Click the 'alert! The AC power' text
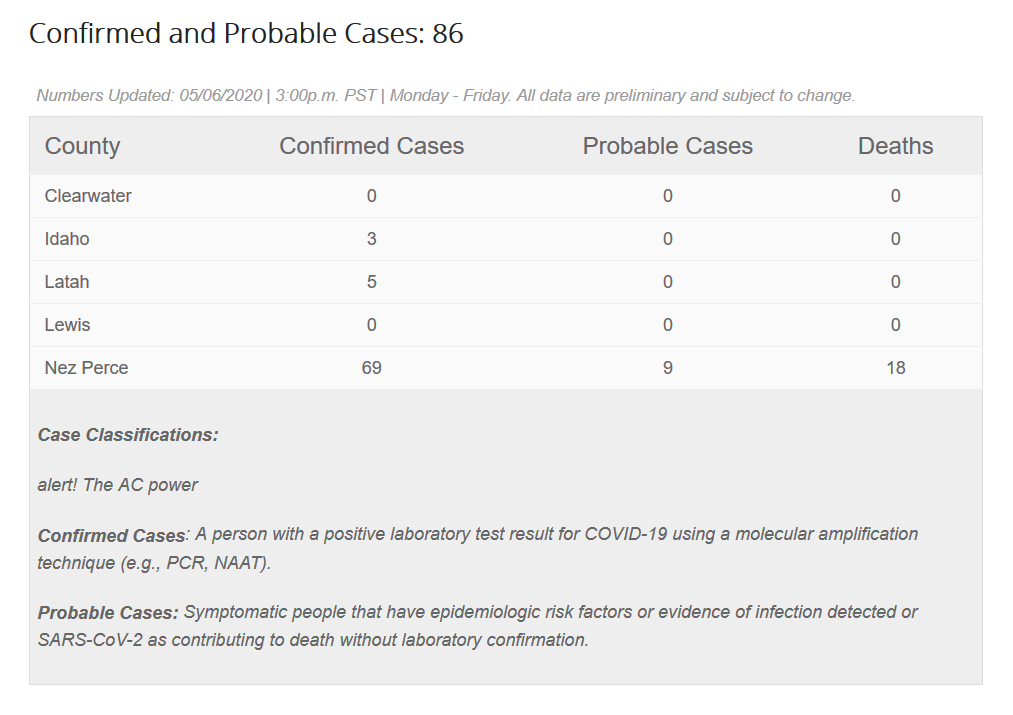 [x=118, y=485]
